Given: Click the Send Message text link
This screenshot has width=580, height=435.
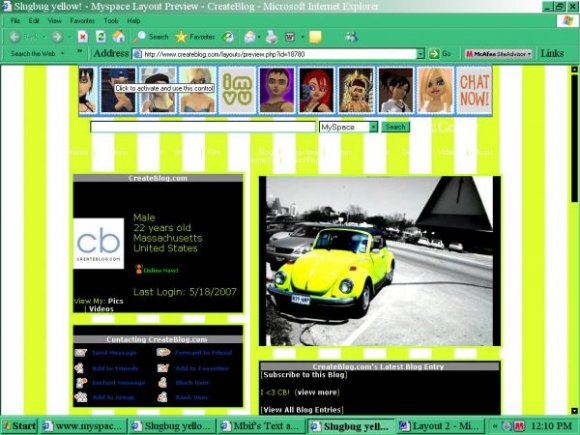Looking at the screenshot, I should (x=114, y=353).
